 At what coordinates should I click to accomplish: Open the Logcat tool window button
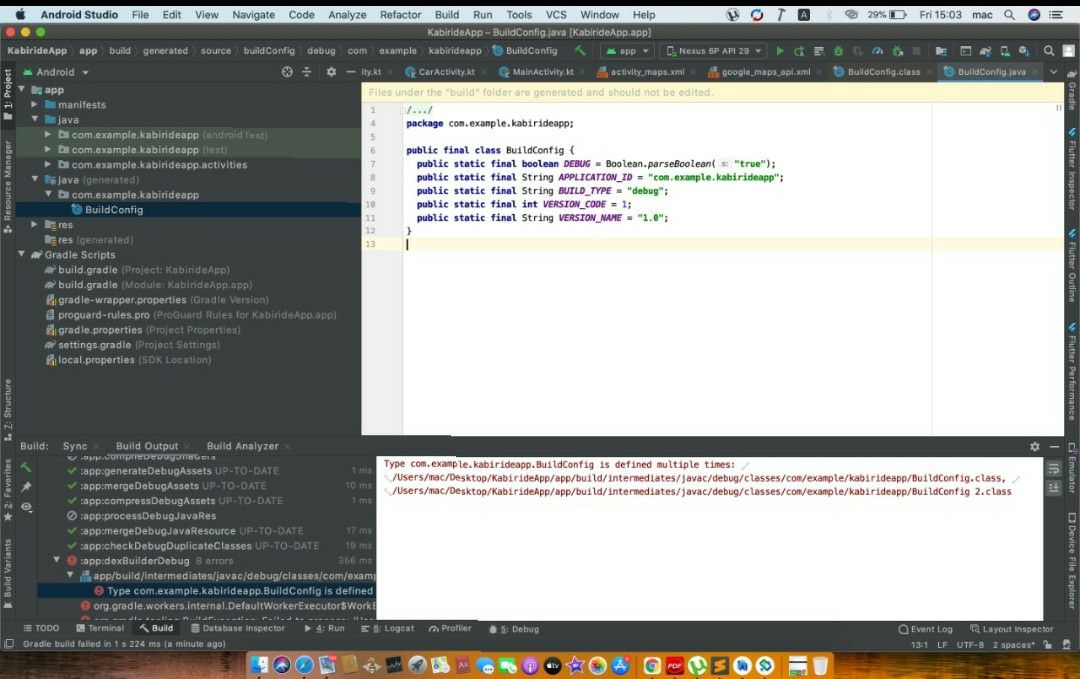[x=388, y=628]
